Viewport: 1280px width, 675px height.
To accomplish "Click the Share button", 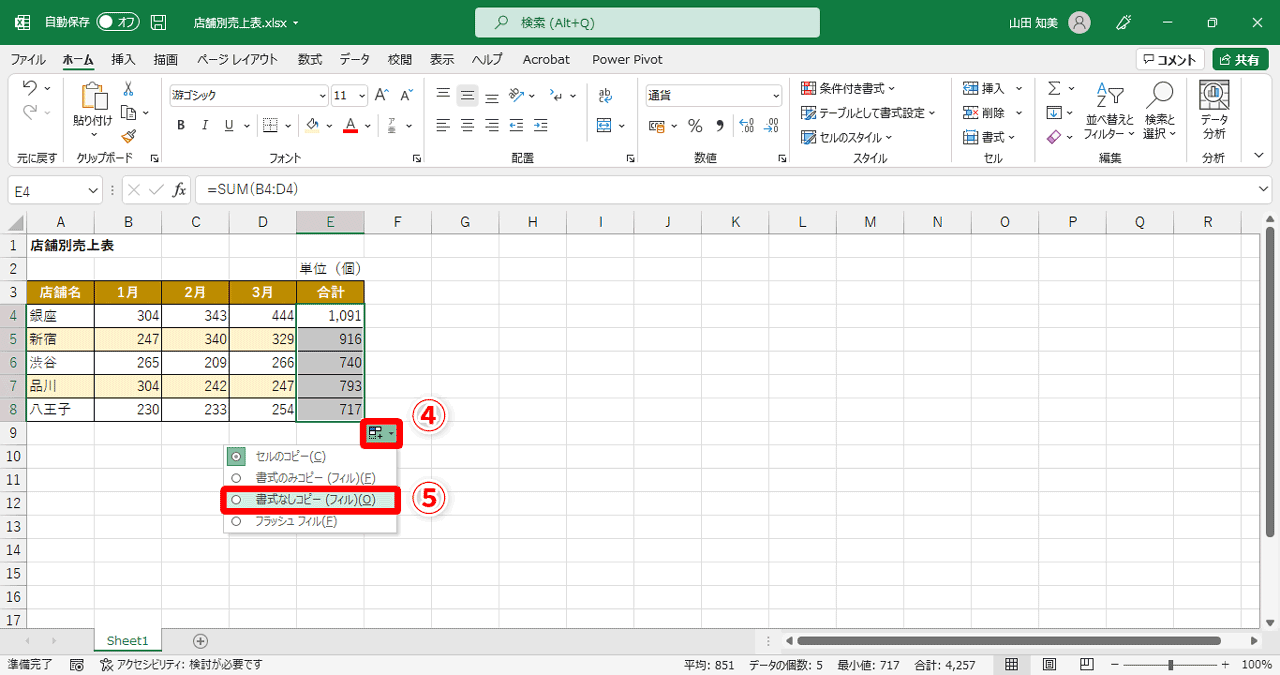I will pos(1240,60).
